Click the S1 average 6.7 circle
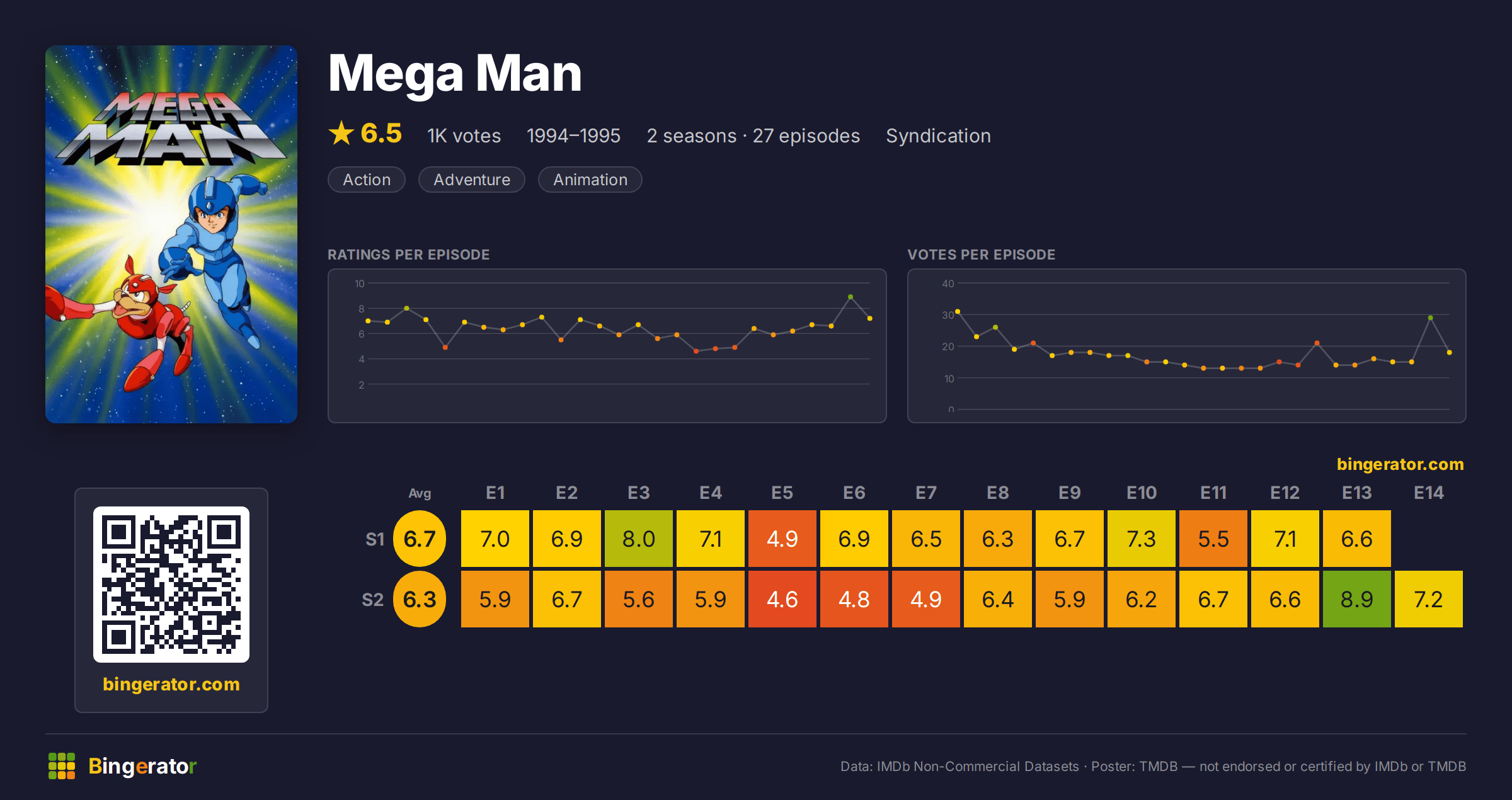 point(420,539)
